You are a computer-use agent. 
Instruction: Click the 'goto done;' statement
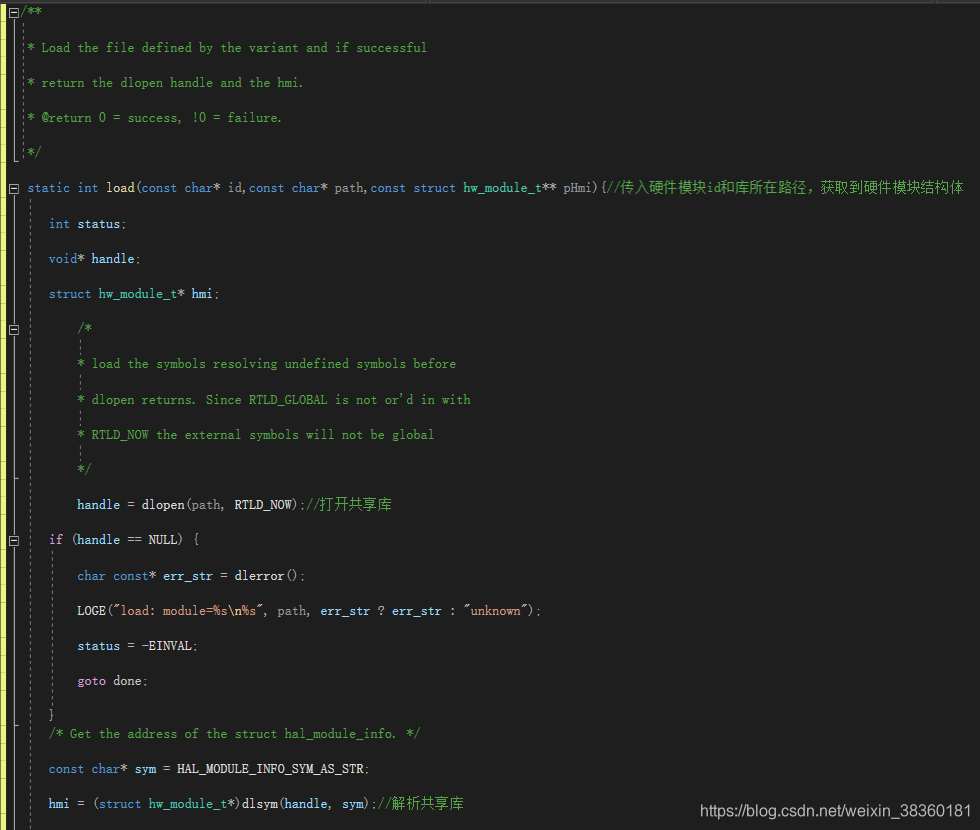pos(112,681)
